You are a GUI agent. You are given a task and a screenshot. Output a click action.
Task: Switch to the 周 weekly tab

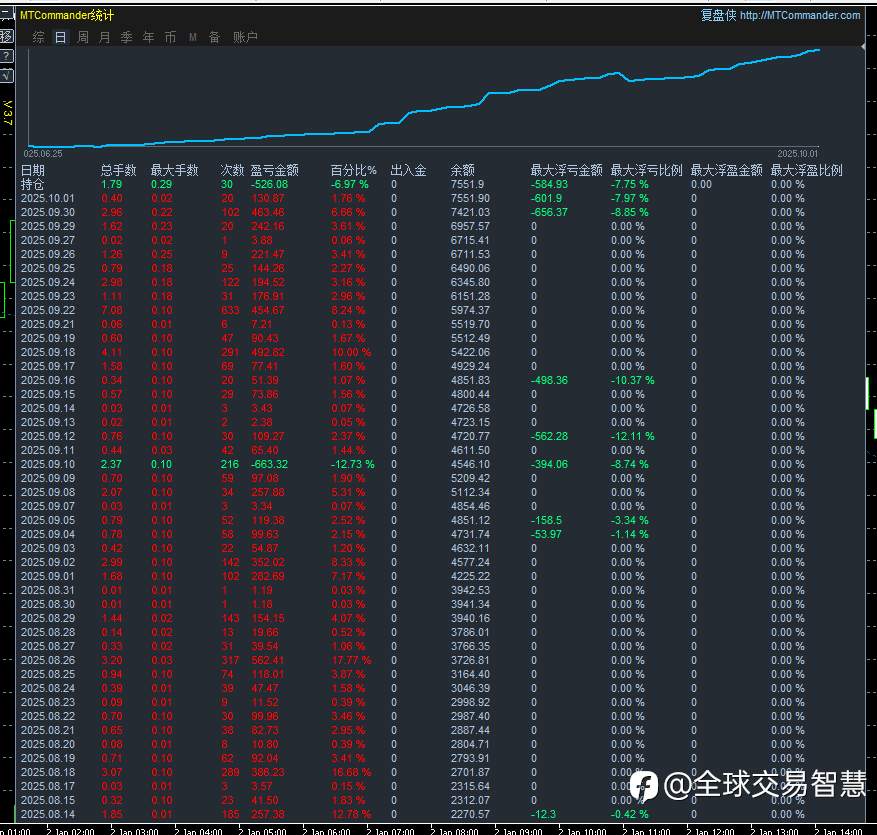pos(83,37)
